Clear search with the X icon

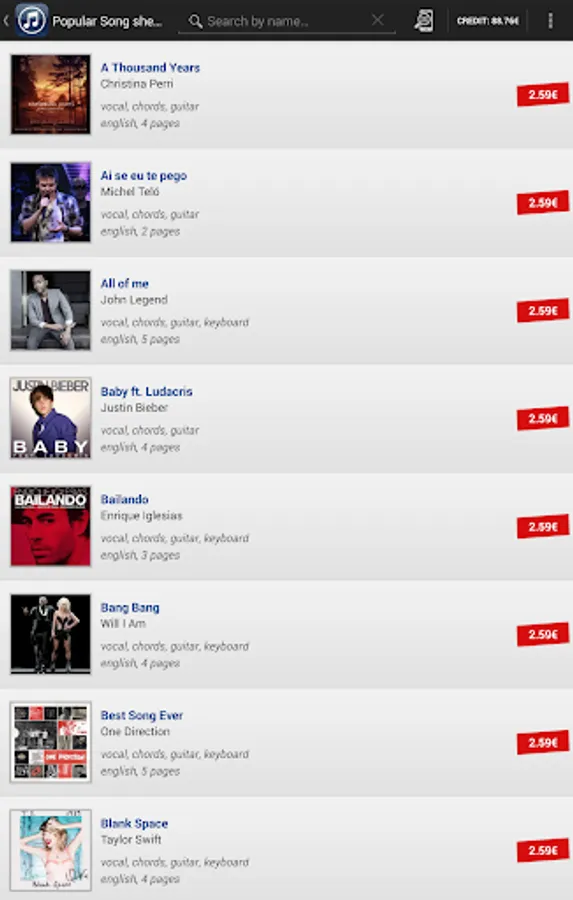pos(377,20)
